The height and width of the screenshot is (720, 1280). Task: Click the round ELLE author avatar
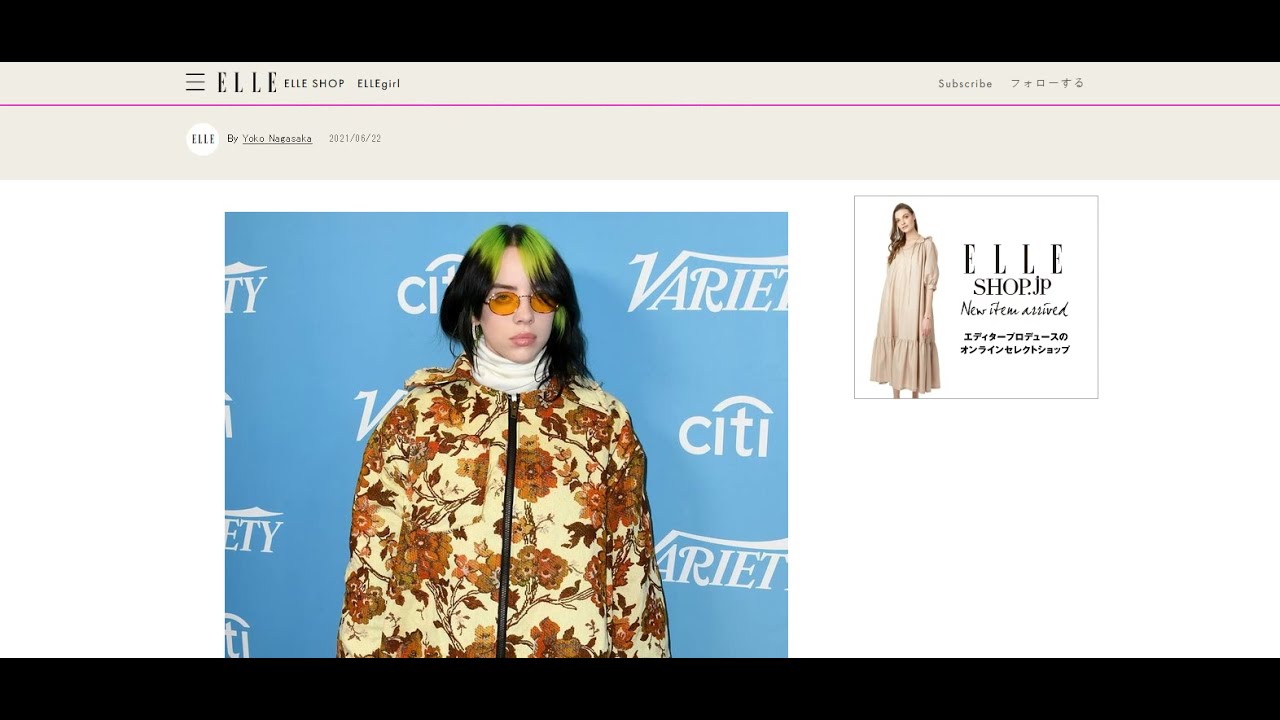(202, 139)
